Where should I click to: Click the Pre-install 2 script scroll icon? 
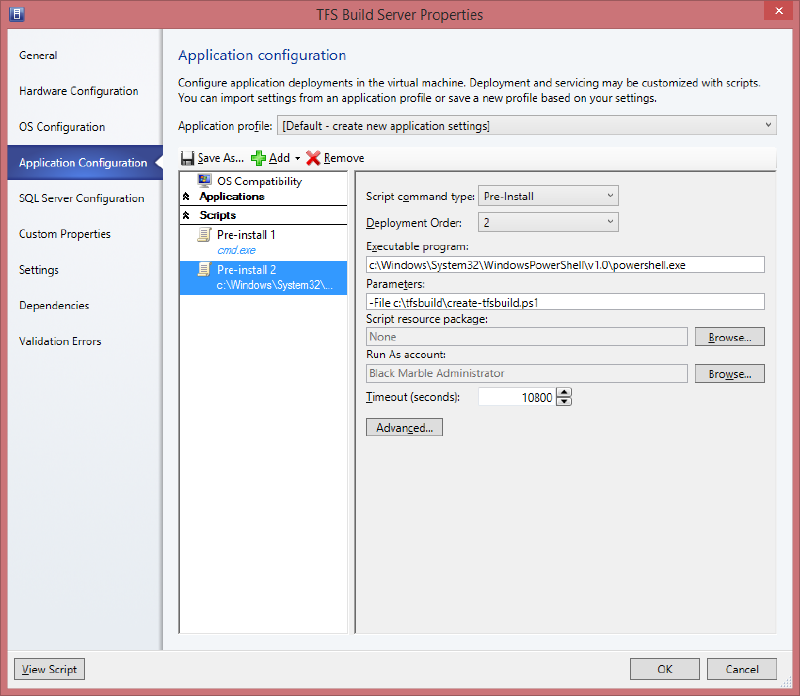[x=204, y=269]
